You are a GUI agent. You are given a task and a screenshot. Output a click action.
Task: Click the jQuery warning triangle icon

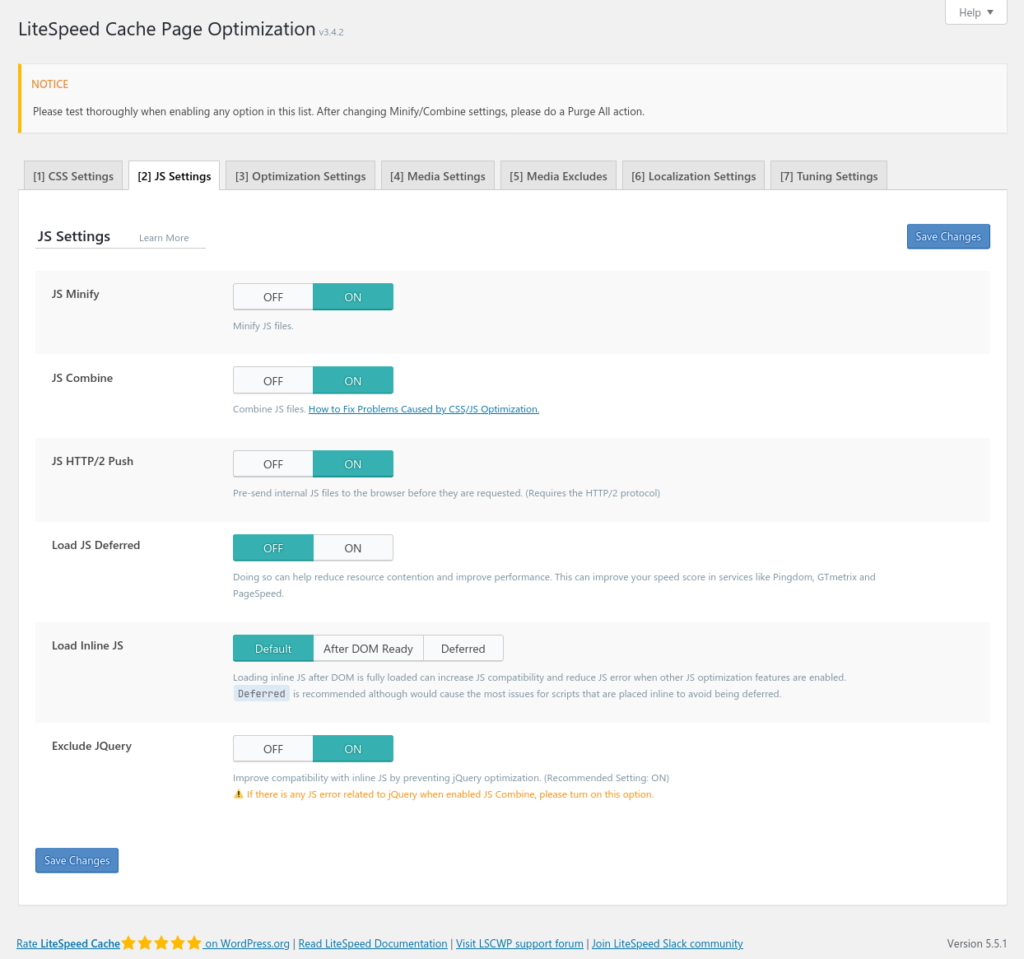click(x=238, y=794)
